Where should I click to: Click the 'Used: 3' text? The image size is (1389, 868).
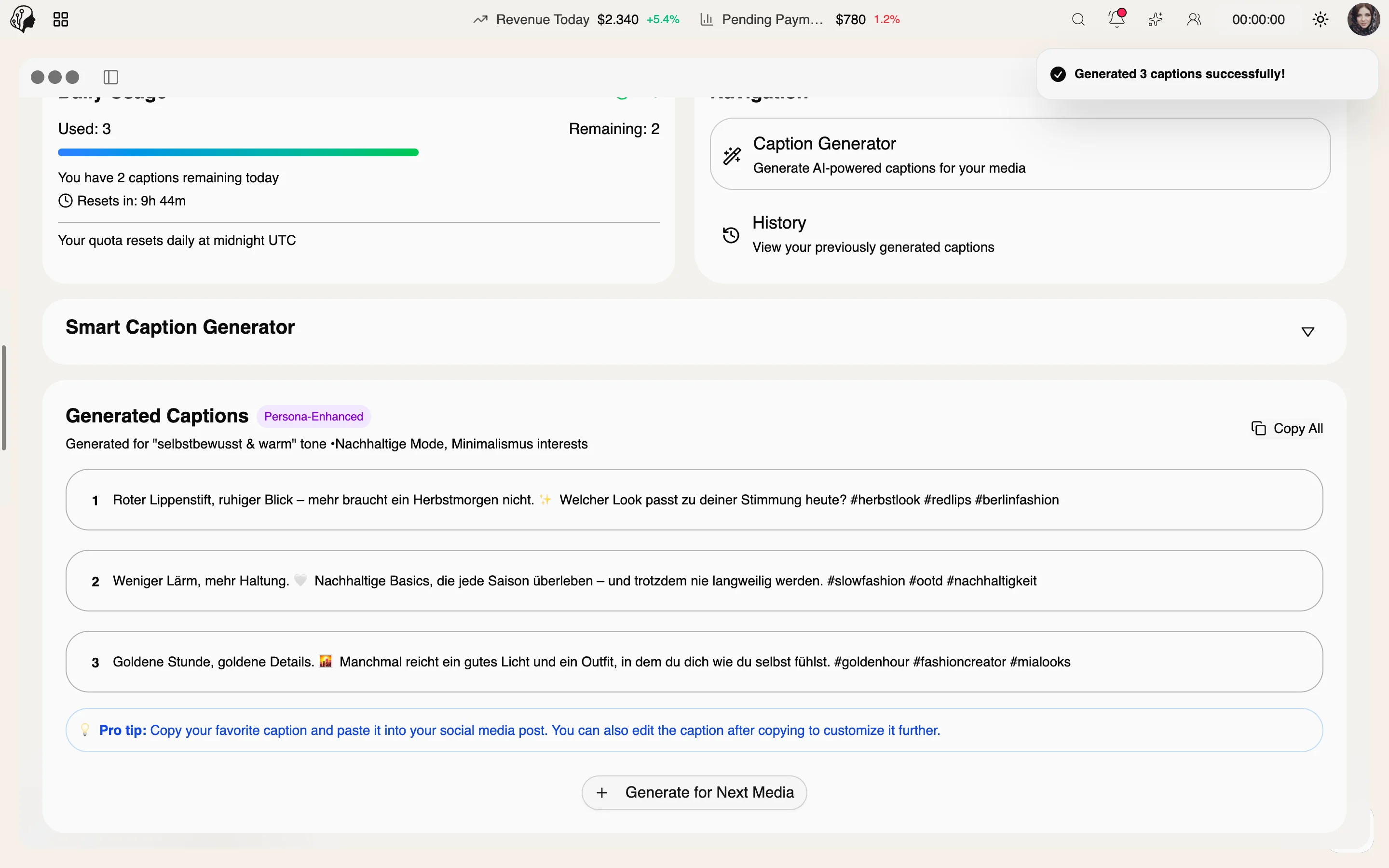(x=84, y=129)
